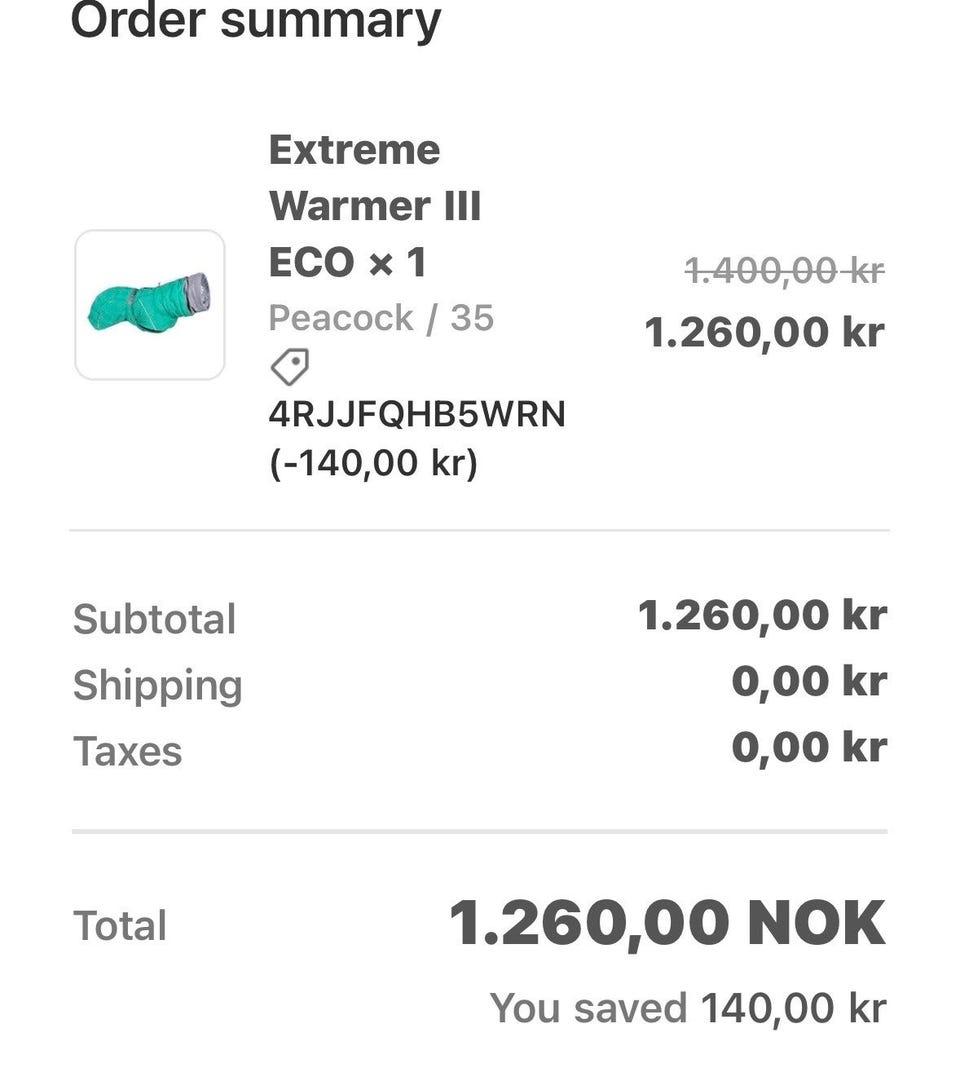Click the crossed-out 1.400,00 kr price
960x1081 pixels.
[x=785, y=270]
